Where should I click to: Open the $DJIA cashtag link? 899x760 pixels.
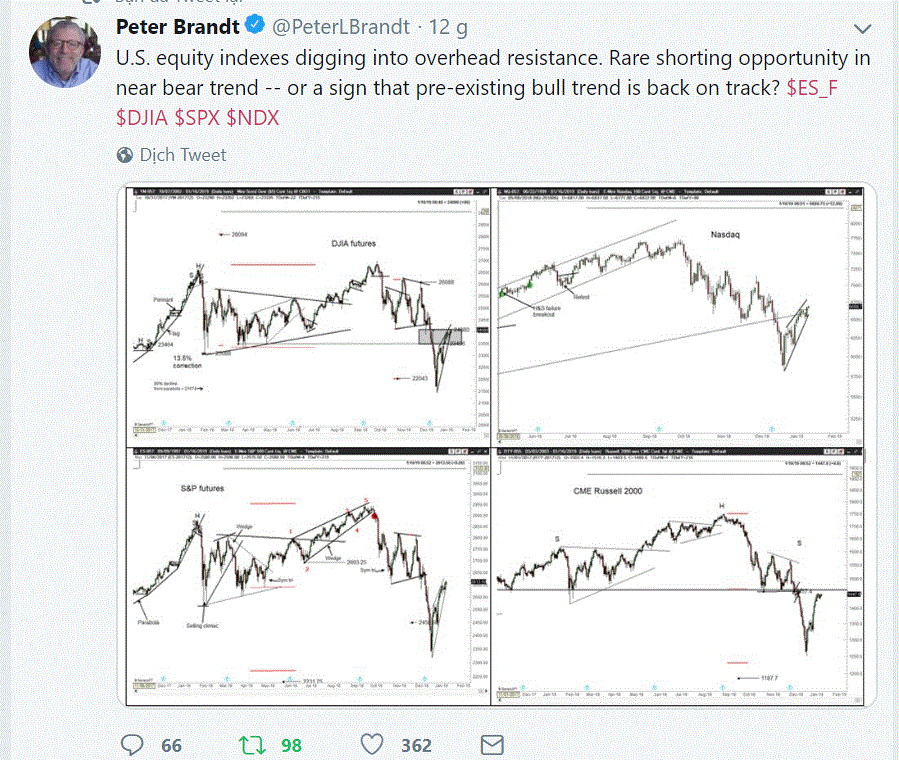pos(143,118)
